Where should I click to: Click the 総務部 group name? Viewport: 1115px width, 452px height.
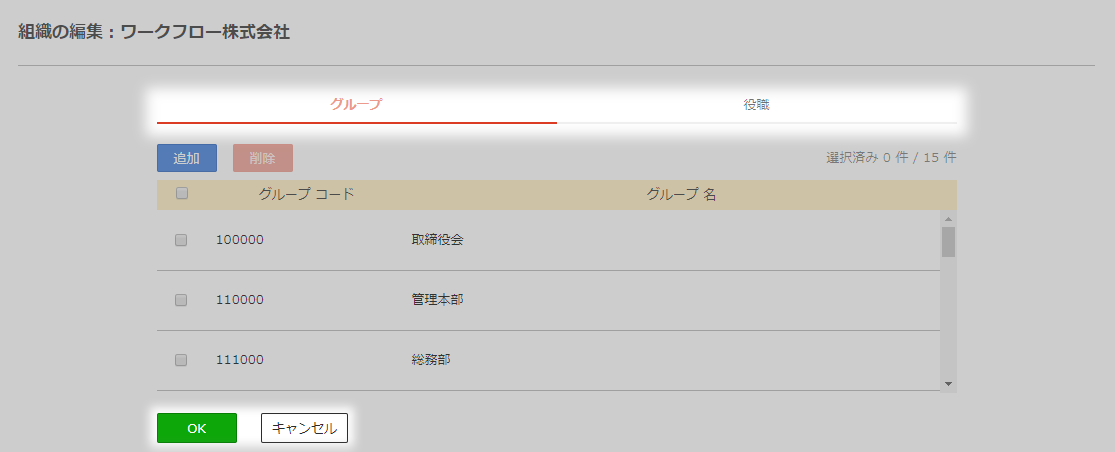pos(431,360)
